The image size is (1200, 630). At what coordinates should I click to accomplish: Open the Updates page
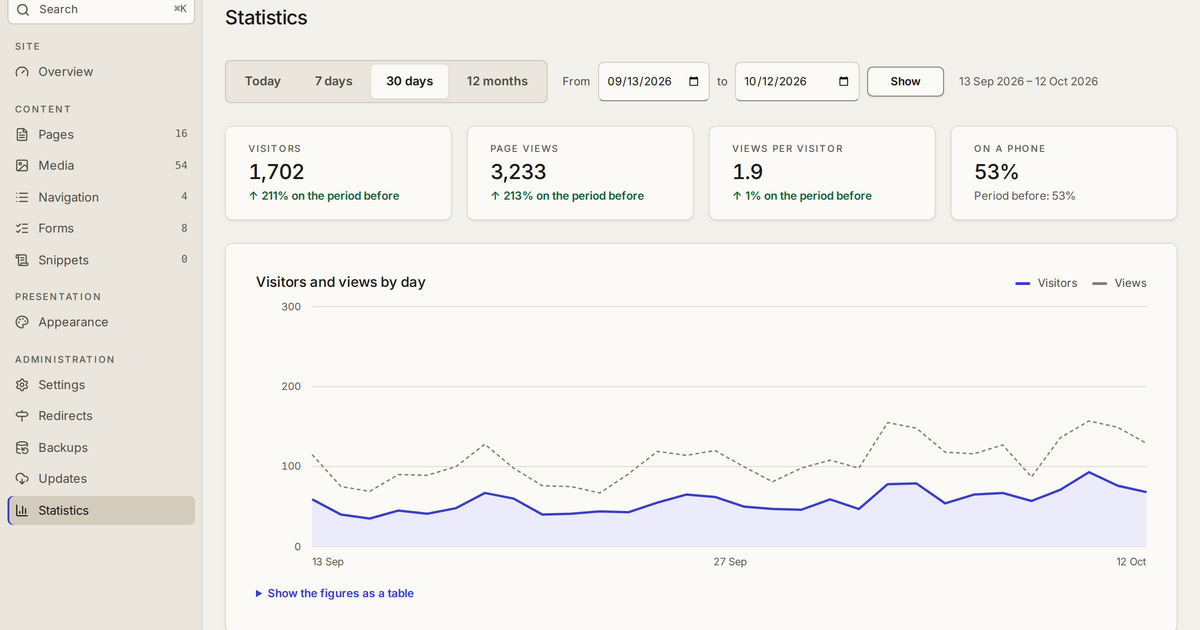point(101,479)
